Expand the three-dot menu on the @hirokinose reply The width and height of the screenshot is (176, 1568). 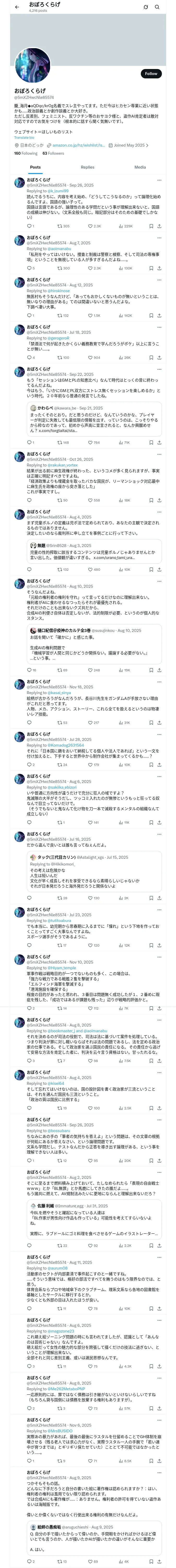(159, 280)
